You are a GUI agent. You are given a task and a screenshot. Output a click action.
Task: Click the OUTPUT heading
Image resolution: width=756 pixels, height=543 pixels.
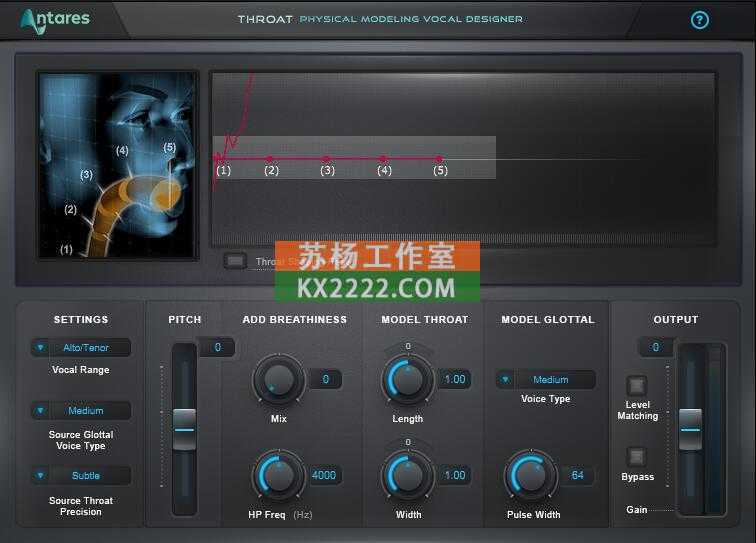[x=675, y=319]
